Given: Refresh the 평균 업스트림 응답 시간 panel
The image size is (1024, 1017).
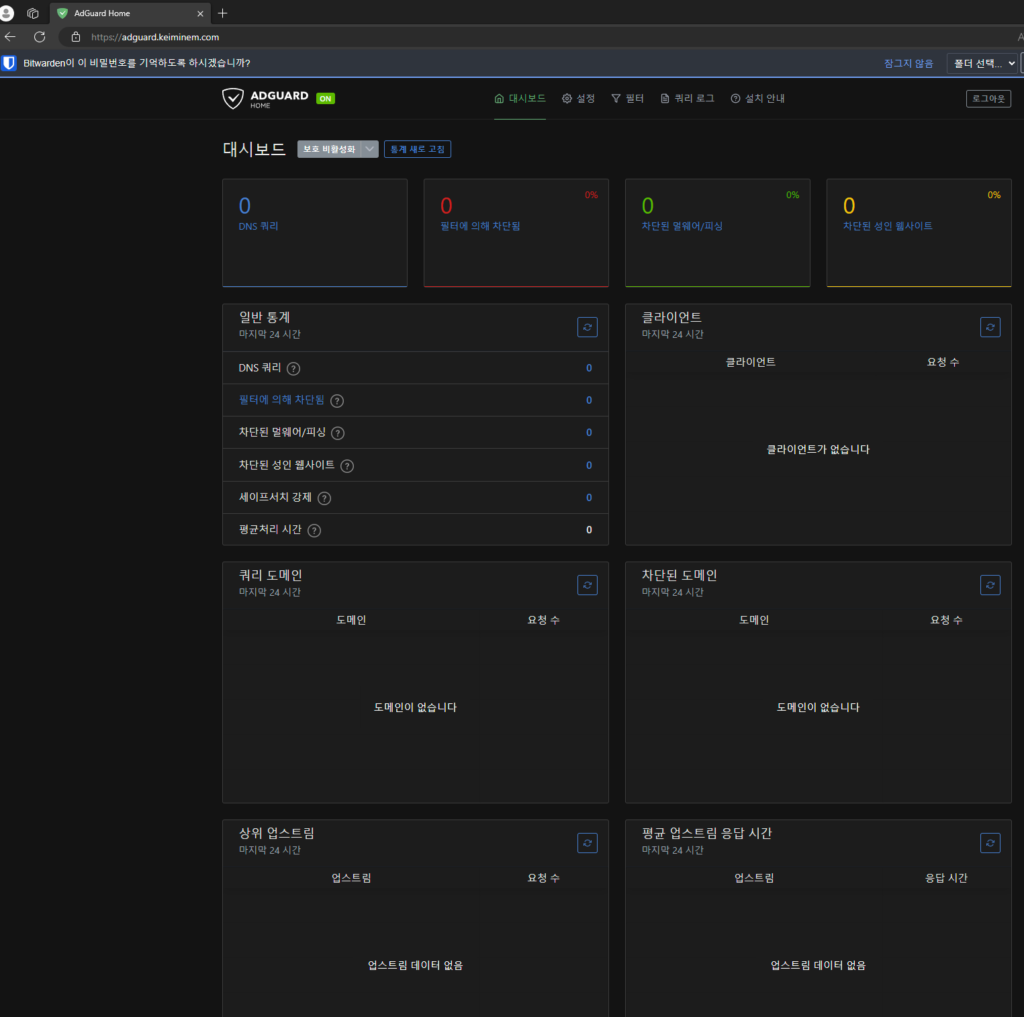Looking at the screenshot, I should click(990, 843).
